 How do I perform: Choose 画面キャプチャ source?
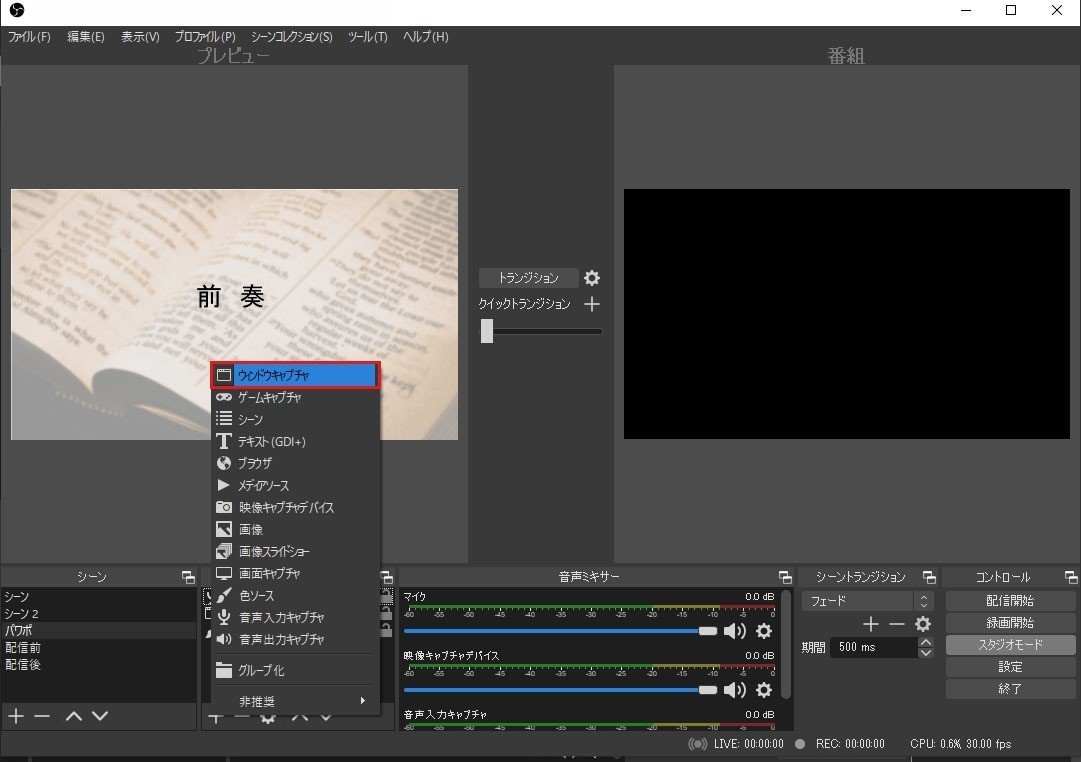296,574
